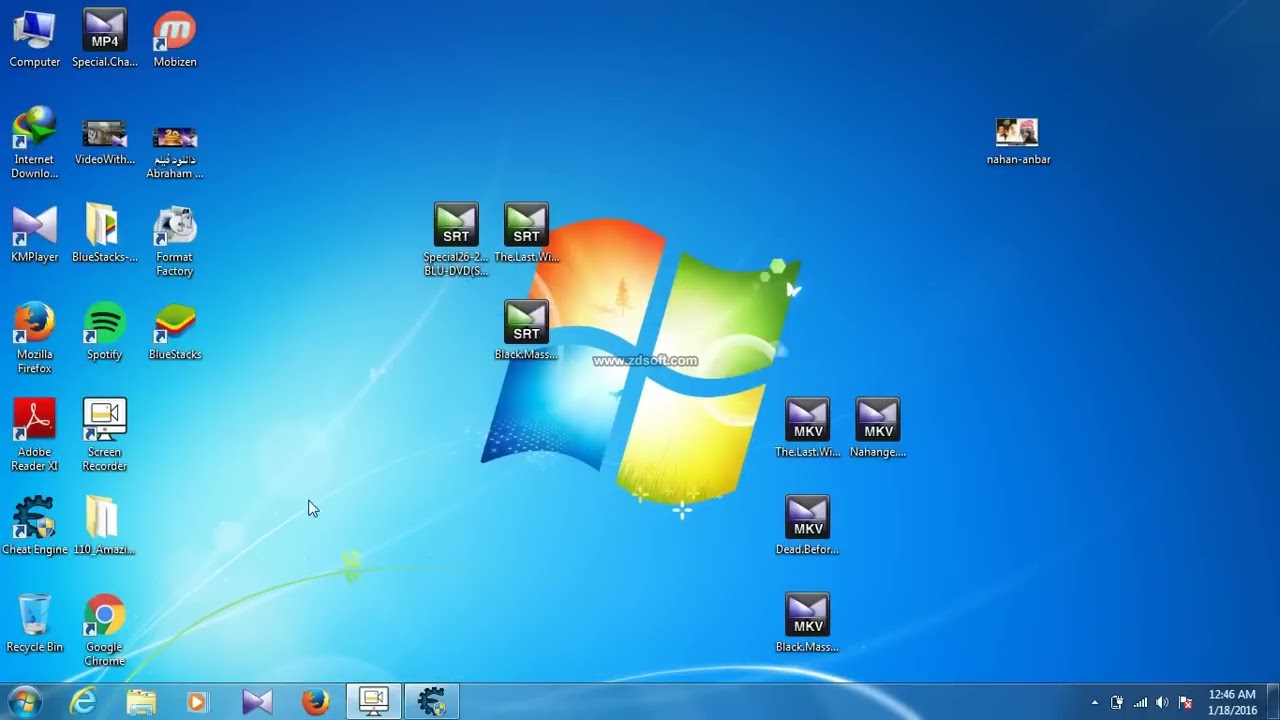Select the Black.Mass... SRT subtitle file

pyautogui.click(x=526, y=331)
